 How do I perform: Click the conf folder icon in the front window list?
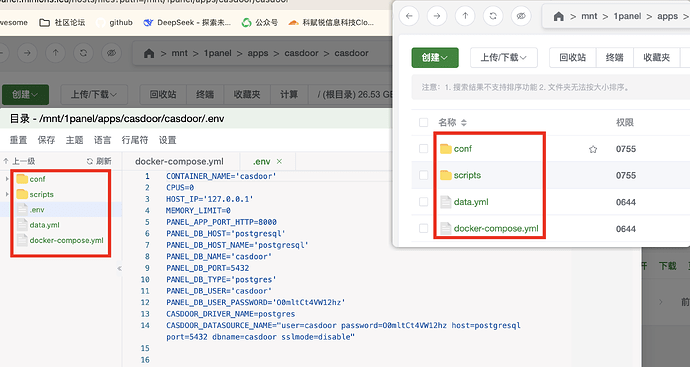(446, 149)
